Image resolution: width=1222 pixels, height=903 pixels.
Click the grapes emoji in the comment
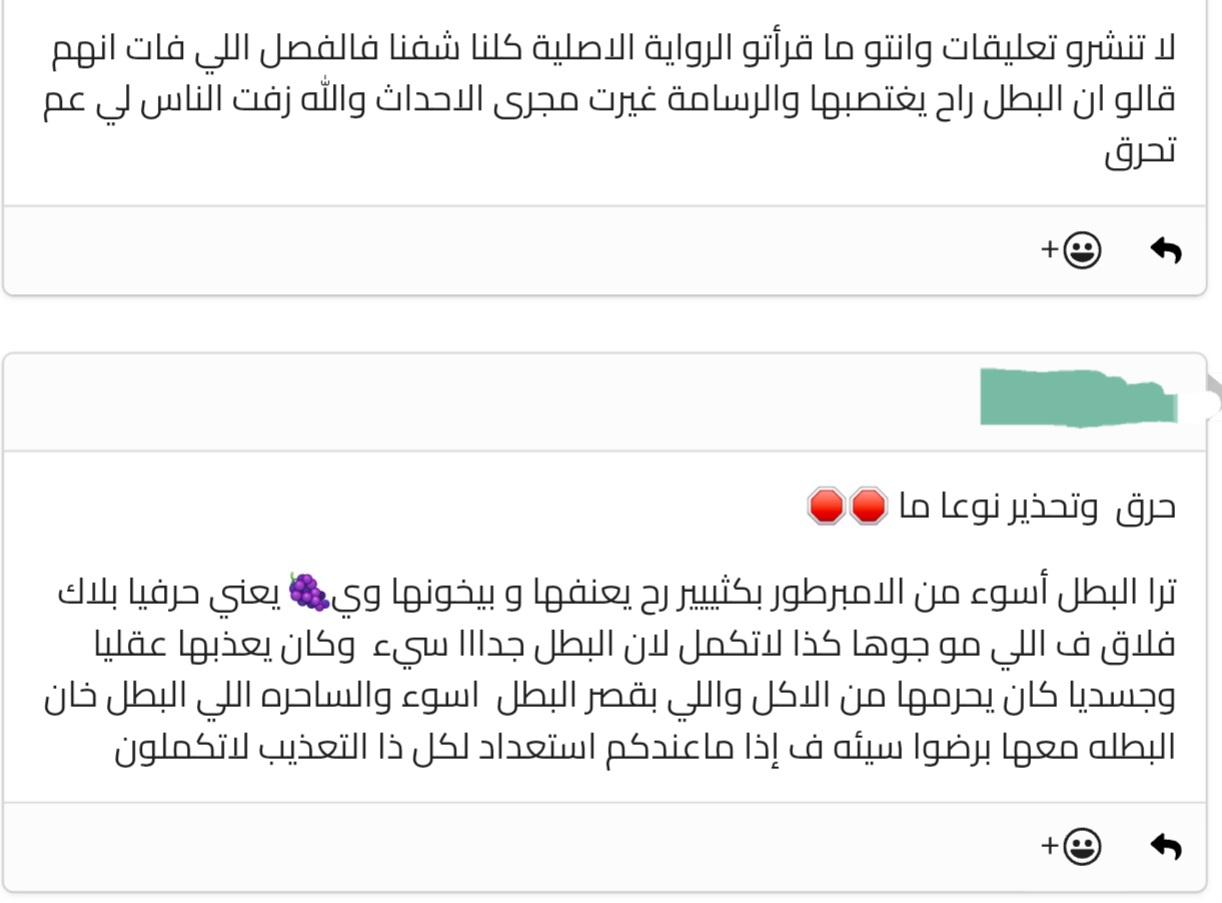click(308, 593)
